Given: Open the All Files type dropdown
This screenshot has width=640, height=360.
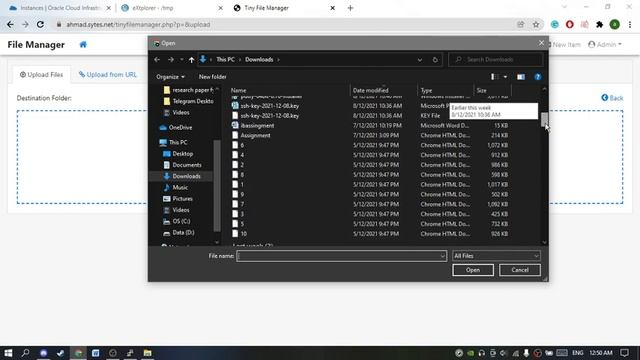Looking at the screenshot, I should 496,256.
